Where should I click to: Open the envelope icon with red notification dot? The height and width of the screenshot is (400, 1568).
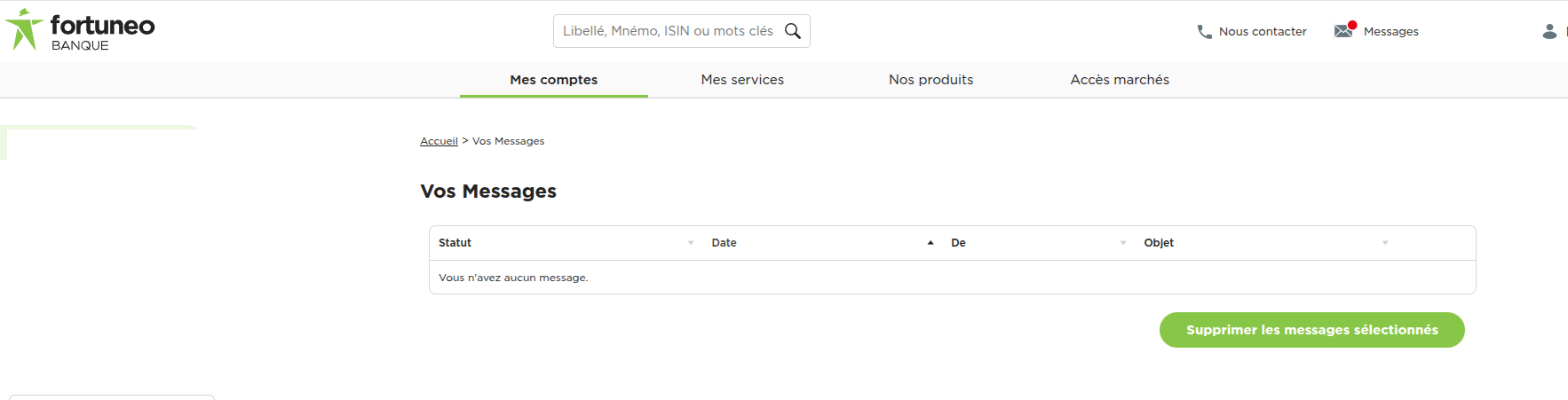(x=1344, y=30)
